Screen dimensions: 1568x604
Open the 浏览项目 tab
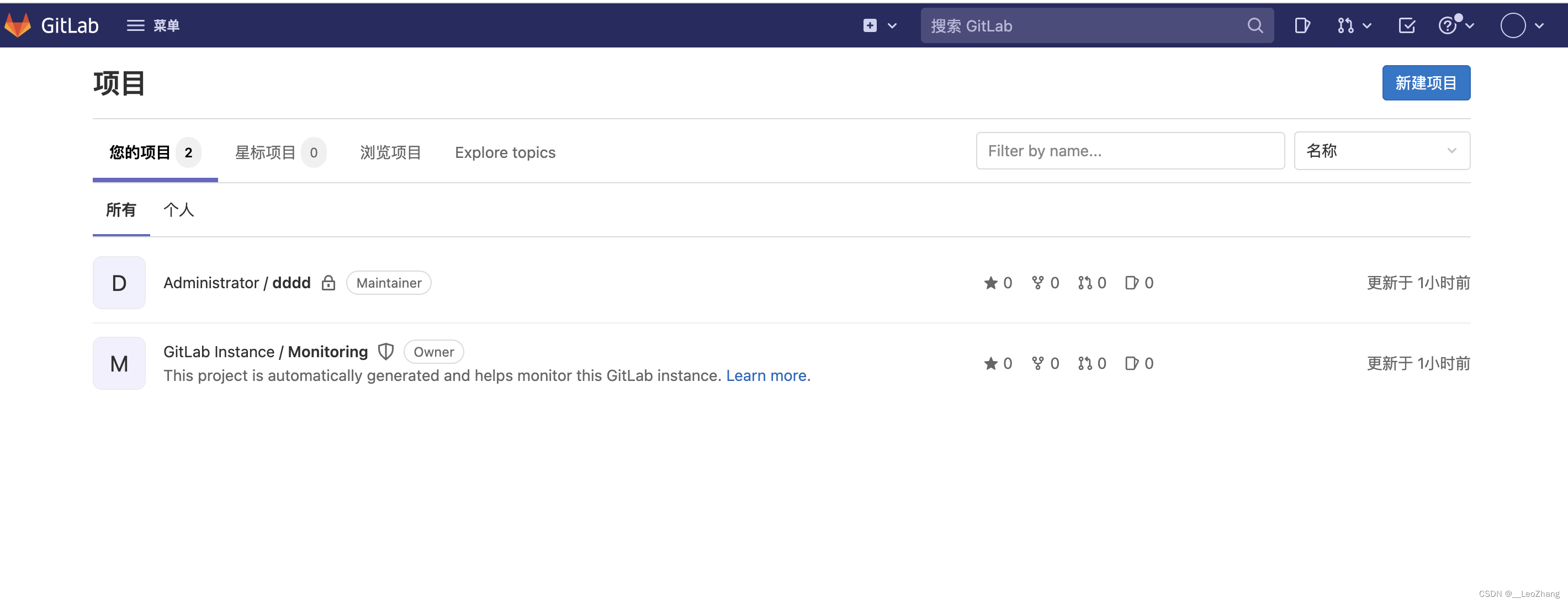[x=391, y=152]
